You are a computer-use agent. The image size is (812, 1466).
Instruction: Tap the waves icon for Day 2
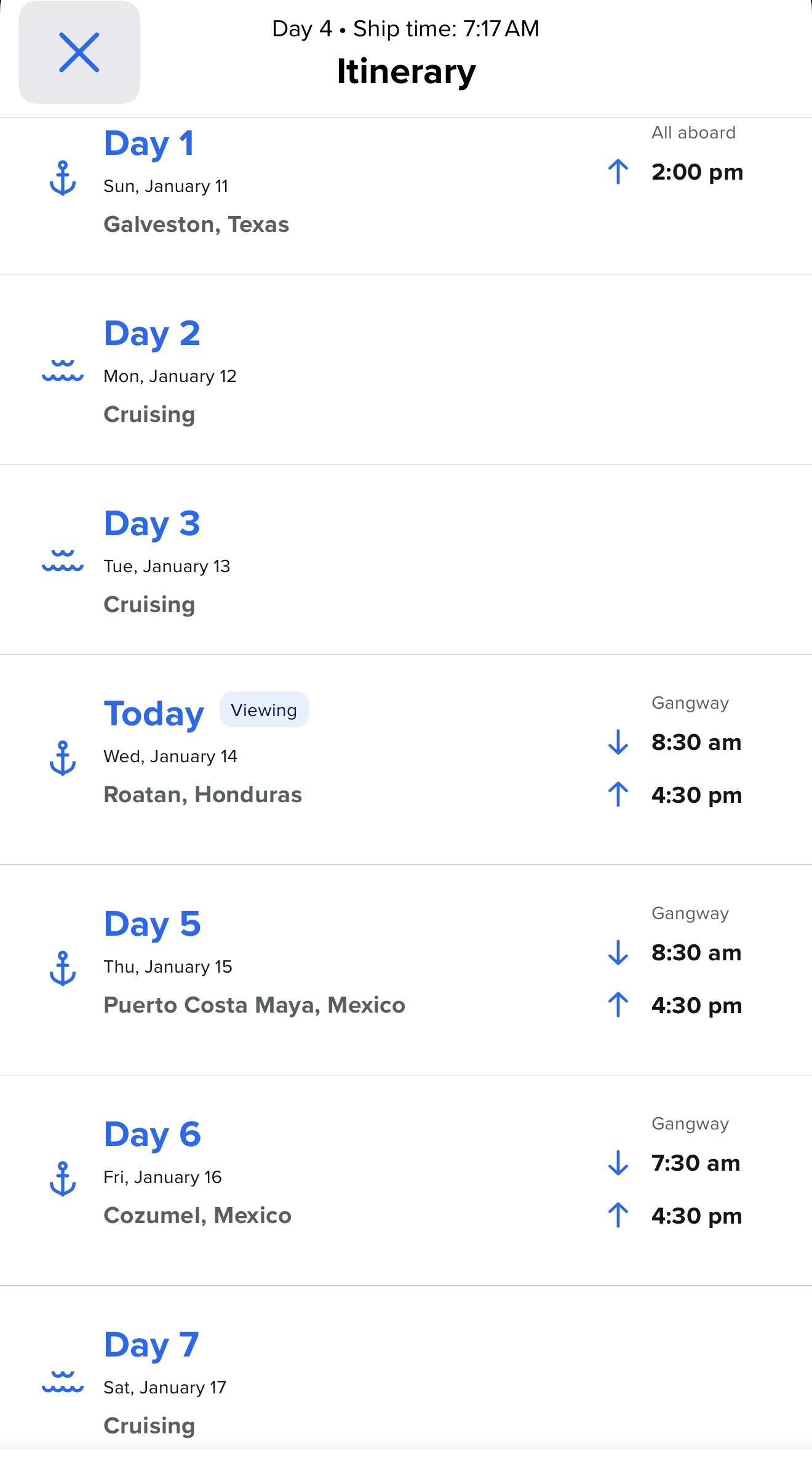(x=63, y=371)
